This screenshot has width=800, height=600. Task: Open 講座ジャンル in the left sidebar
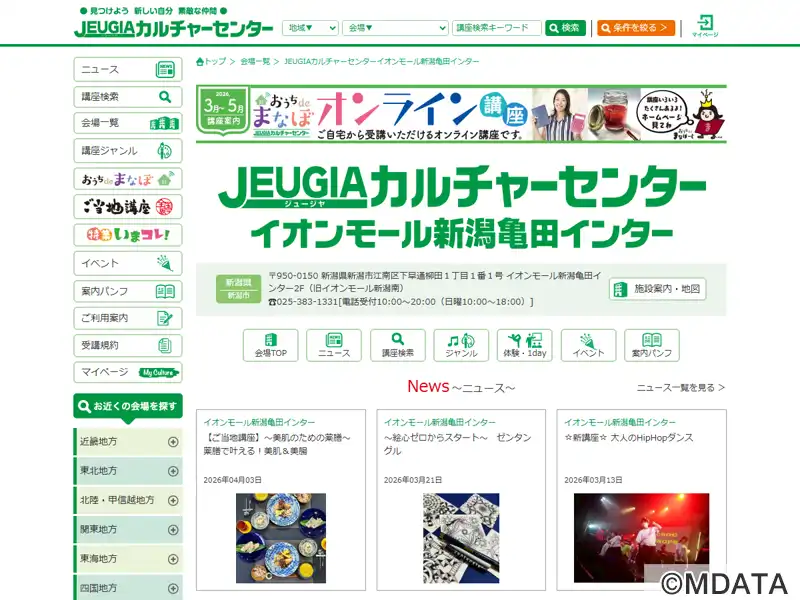[x=128, y=151]
